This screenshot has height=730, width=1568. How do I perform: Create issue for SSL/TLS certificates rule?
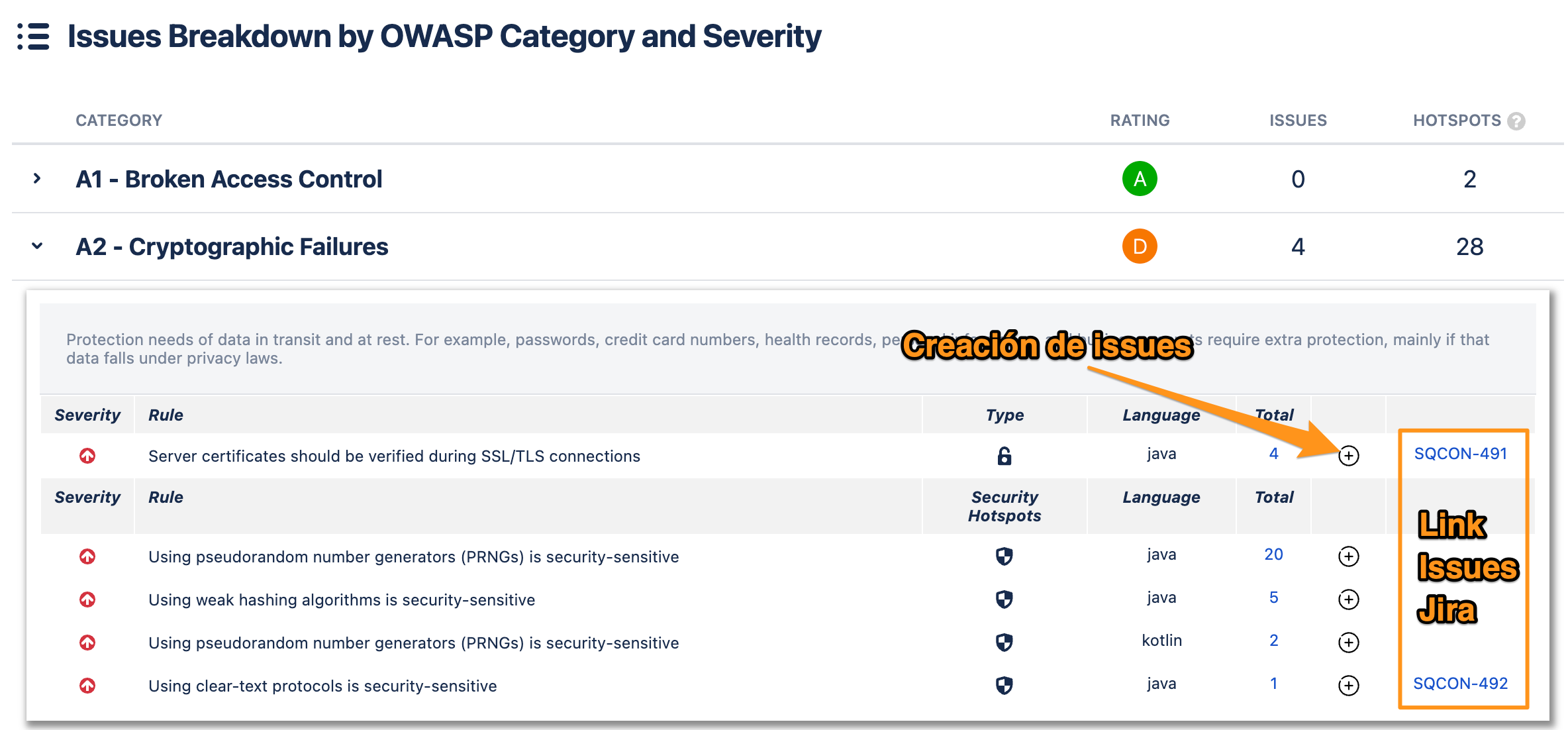(x=1349, y=456)
